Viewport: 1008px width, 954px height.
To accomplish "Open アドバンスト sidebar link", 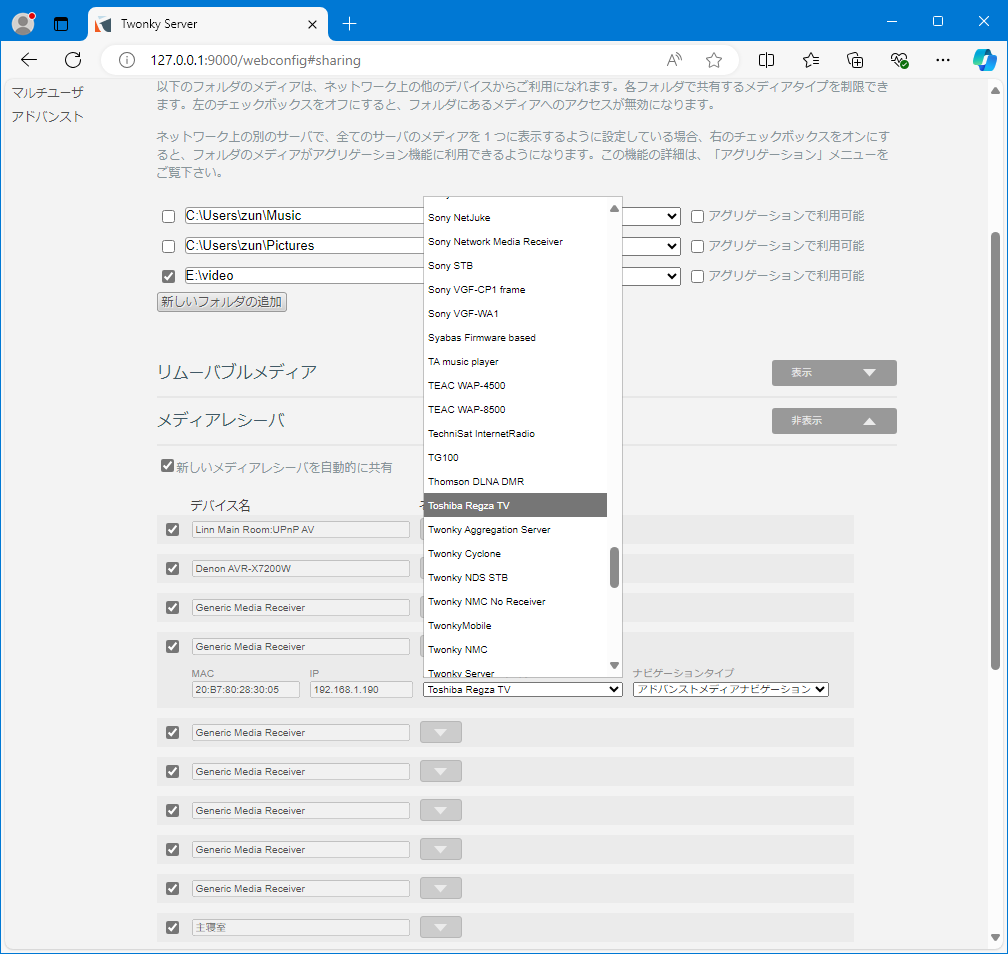I will point(48,117).
